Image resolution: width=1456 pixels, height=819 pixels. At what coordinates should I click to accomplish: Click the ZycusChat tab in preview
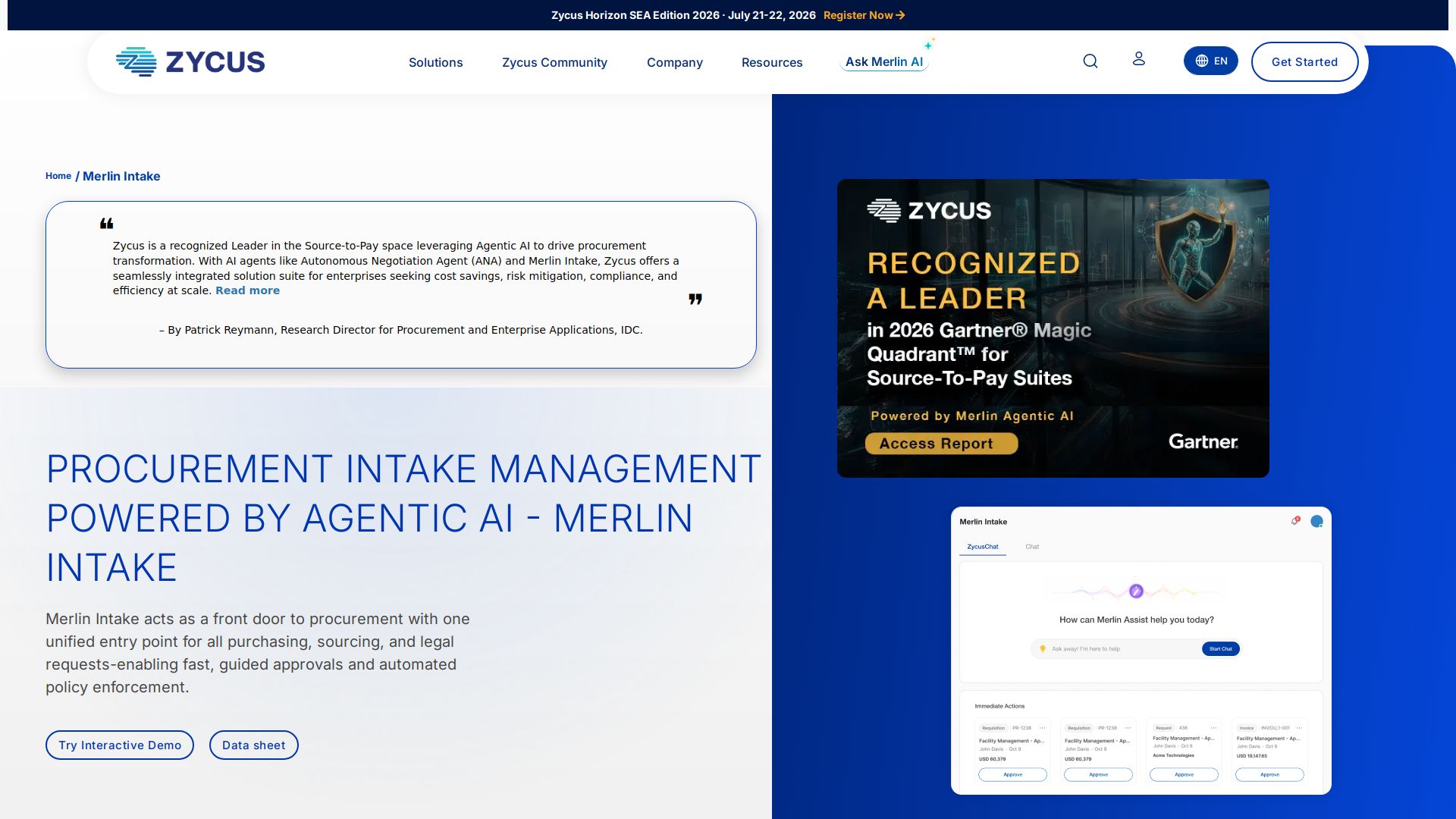click(983, 547)
